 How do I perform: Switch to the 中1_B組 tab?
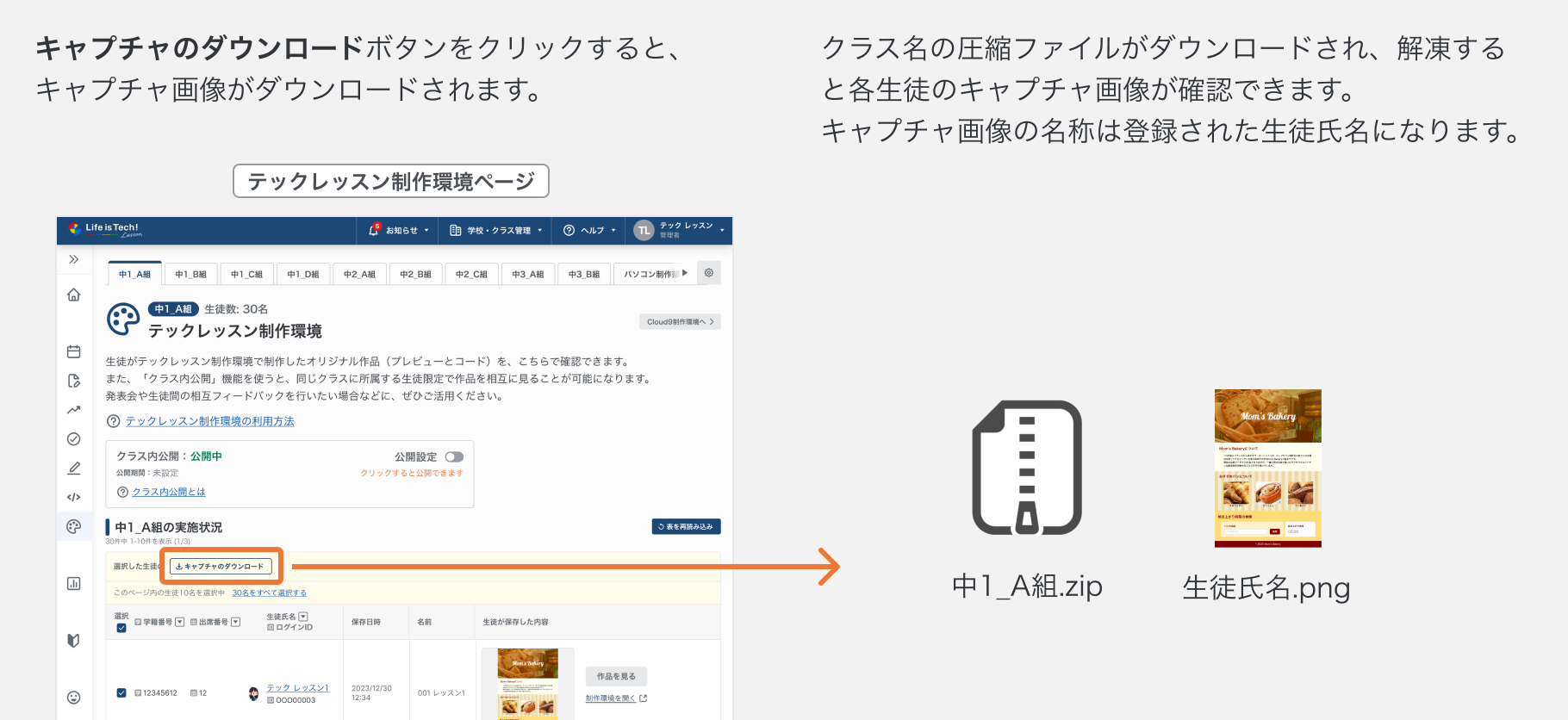(x=191, y=274)
